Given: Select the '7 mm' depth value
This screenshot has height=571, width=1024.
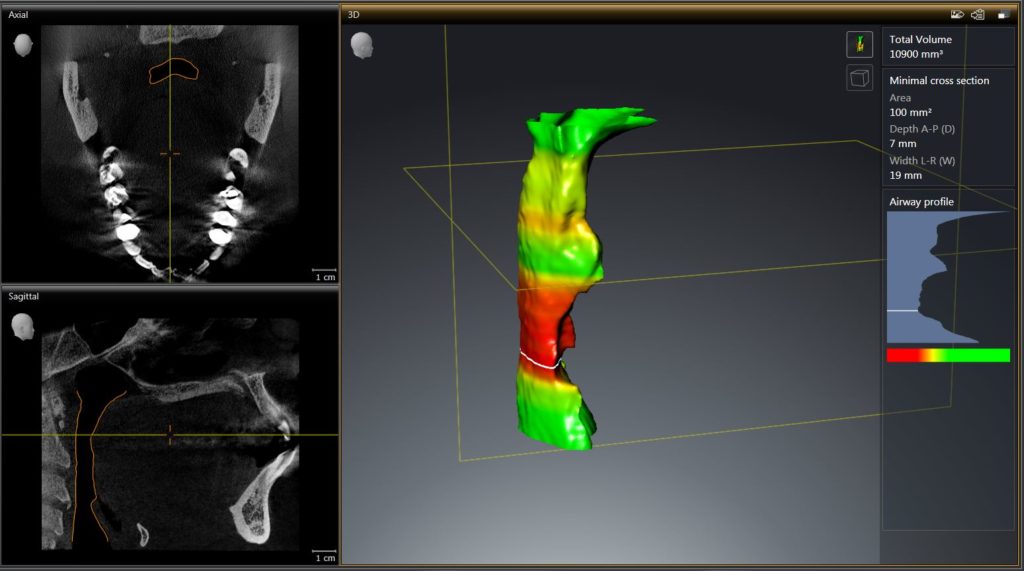Looking at the screenshot, I should click(x=903, y=144).
